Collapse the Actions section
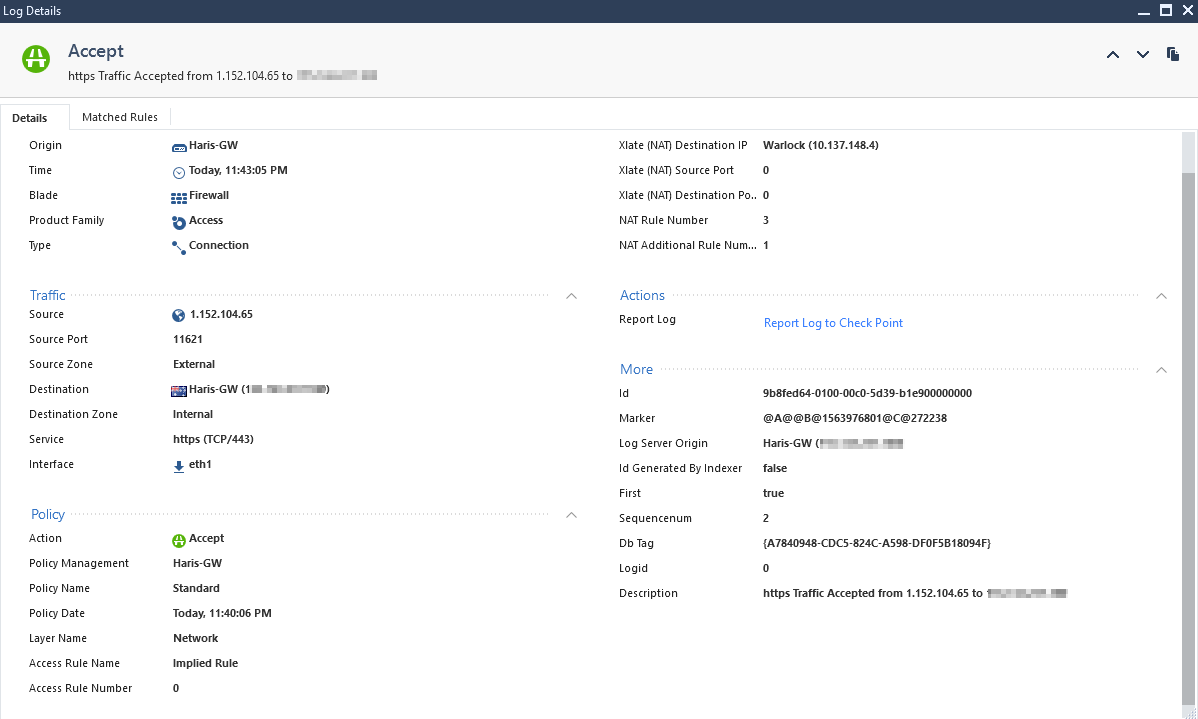 coord(1161,296)
